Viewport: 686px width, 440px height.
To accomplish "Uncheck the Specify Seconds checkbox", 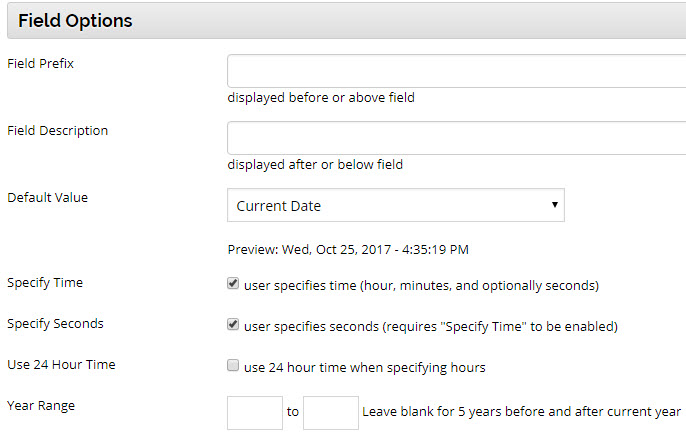I will click(233, 325).
